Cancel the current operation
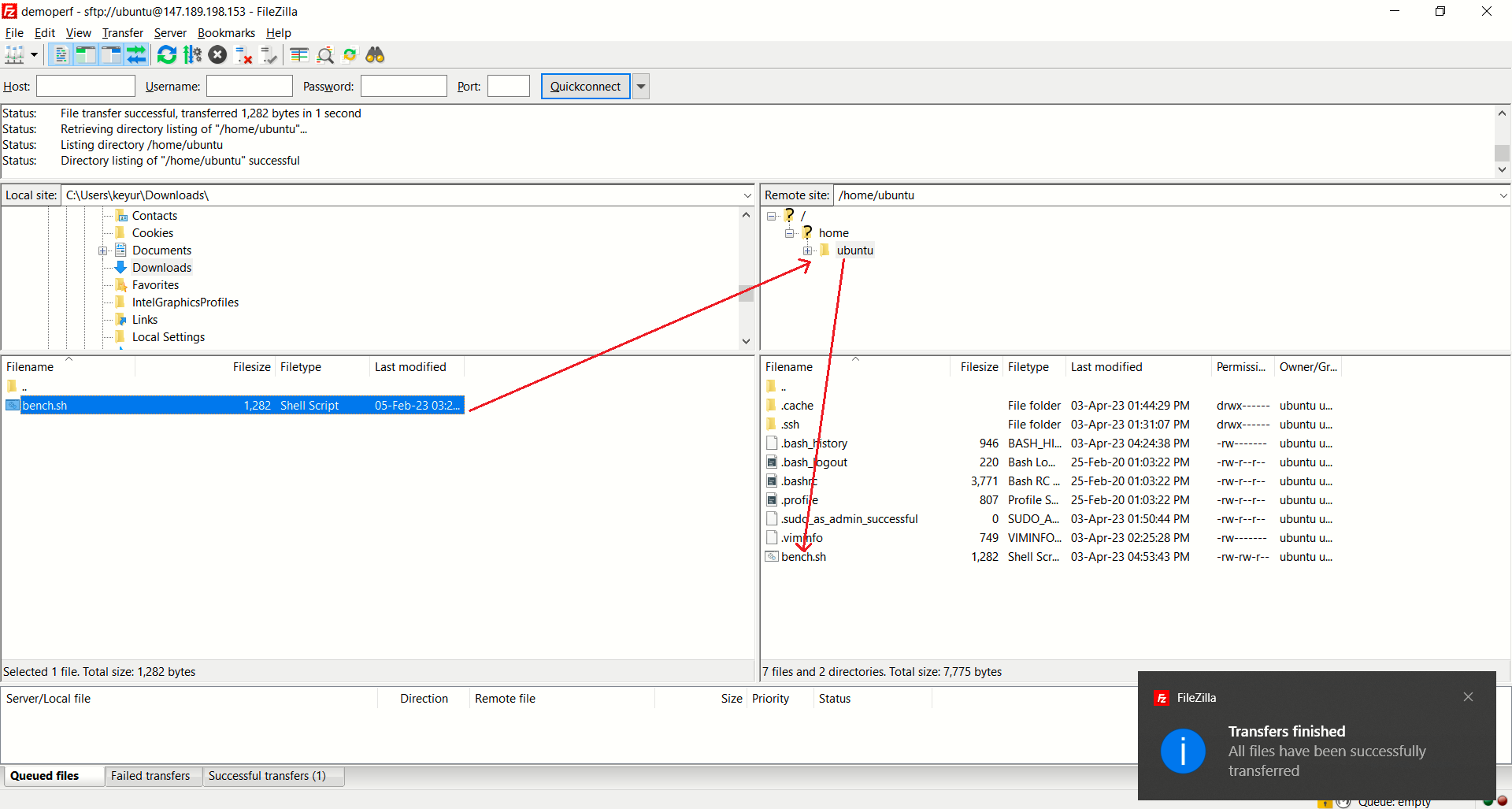 tap(218, 55)
